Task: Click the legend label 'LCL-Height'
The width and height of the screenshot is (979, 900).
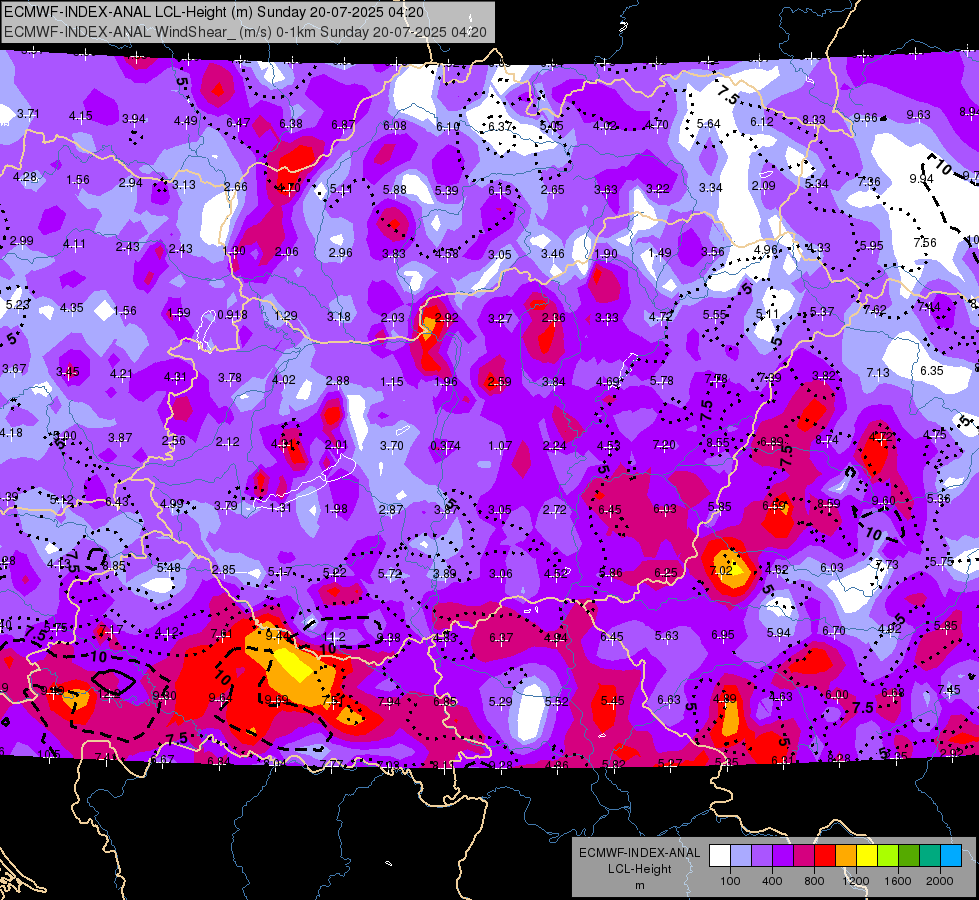Action: click(x=639, y=869)
